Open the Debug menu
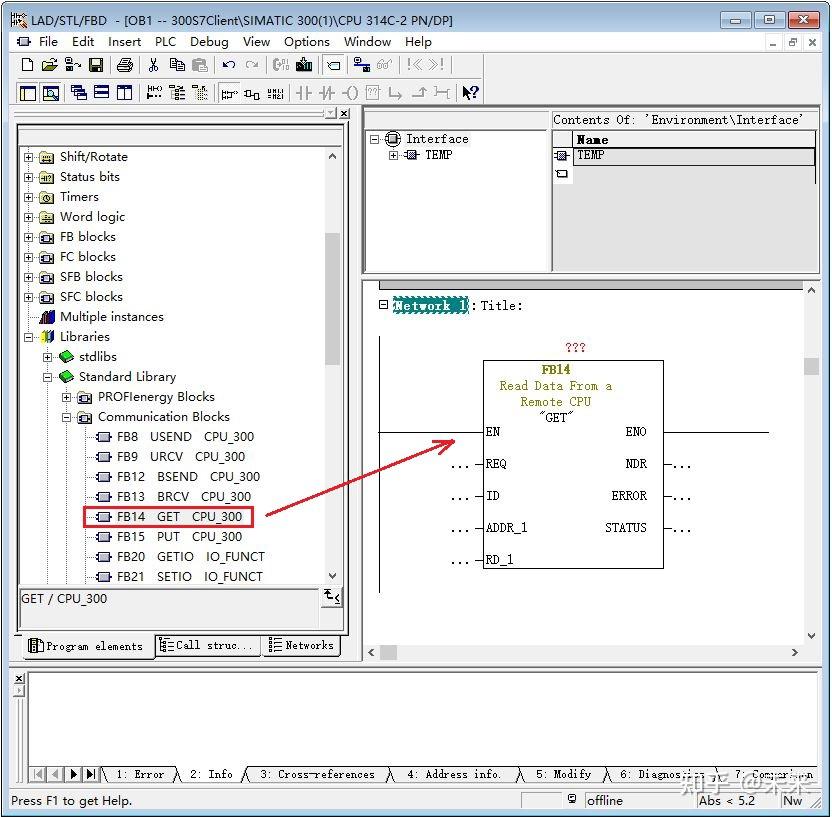832x817 pixels. click(x=209, y=41)
